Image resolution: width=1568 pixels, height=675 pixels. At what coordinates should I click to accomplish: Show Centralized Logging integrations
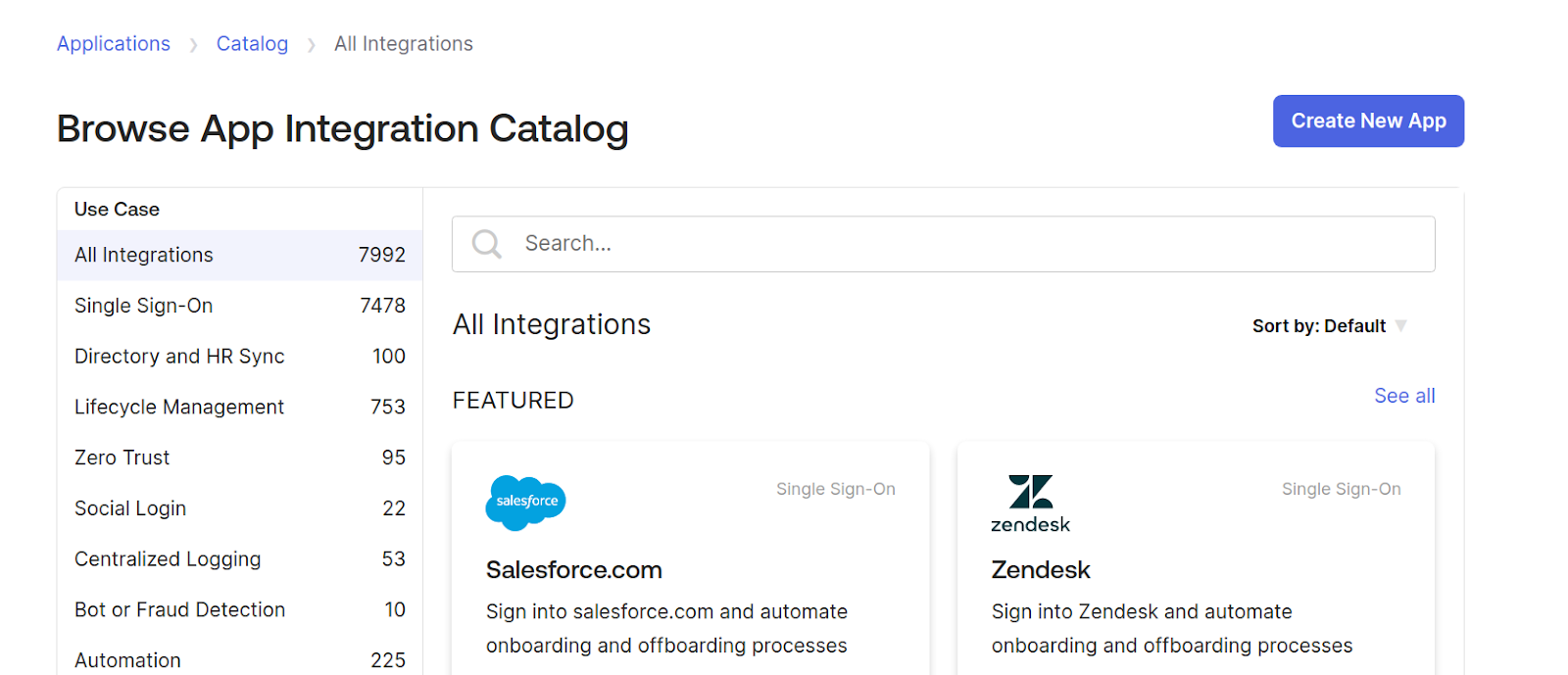[x=168, y=559]
